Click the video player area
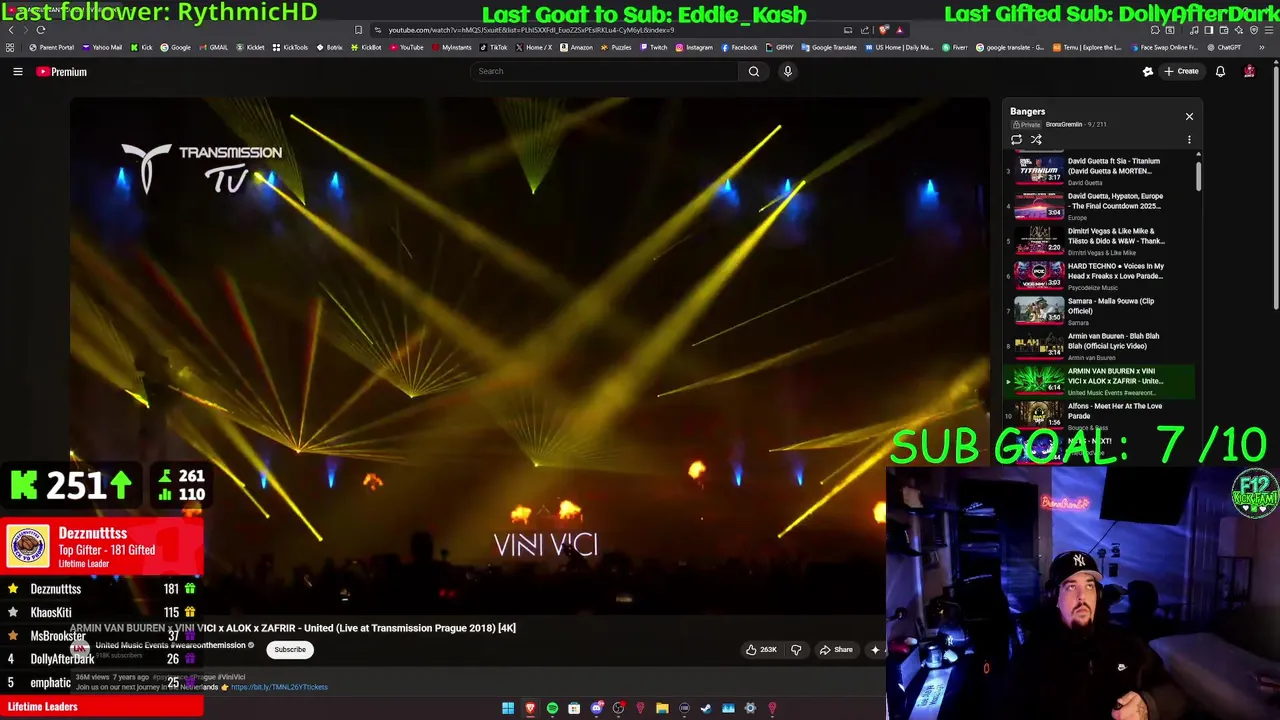Screen dimensions: 1280x720 [530, 355]
